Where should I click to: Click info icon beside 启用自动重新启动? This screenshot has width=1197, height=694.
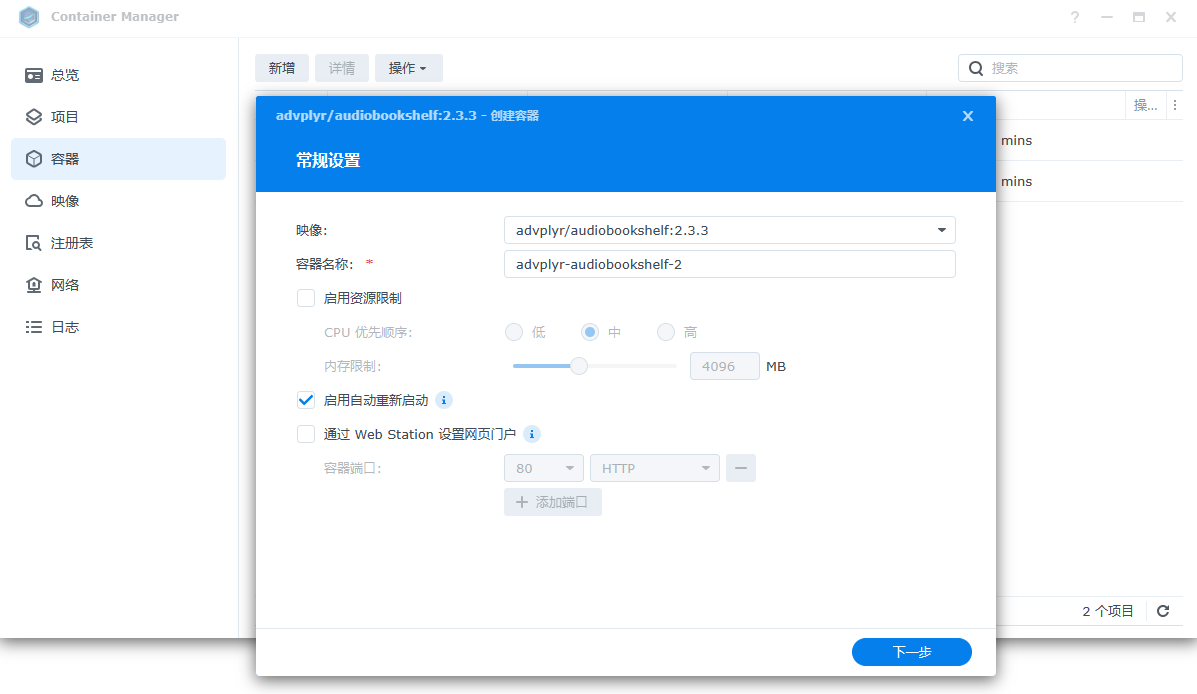pos(444,400)
